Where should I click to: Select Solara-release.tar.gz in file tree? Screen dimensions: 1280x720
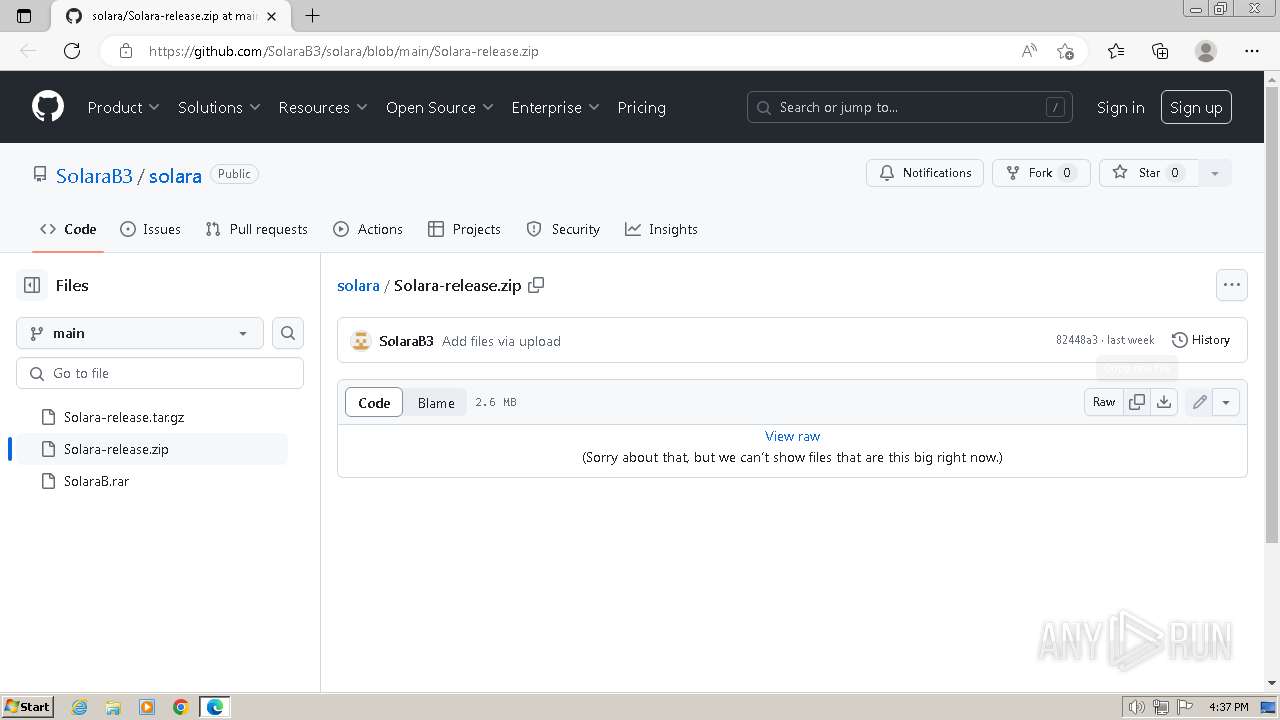[124, 417]
